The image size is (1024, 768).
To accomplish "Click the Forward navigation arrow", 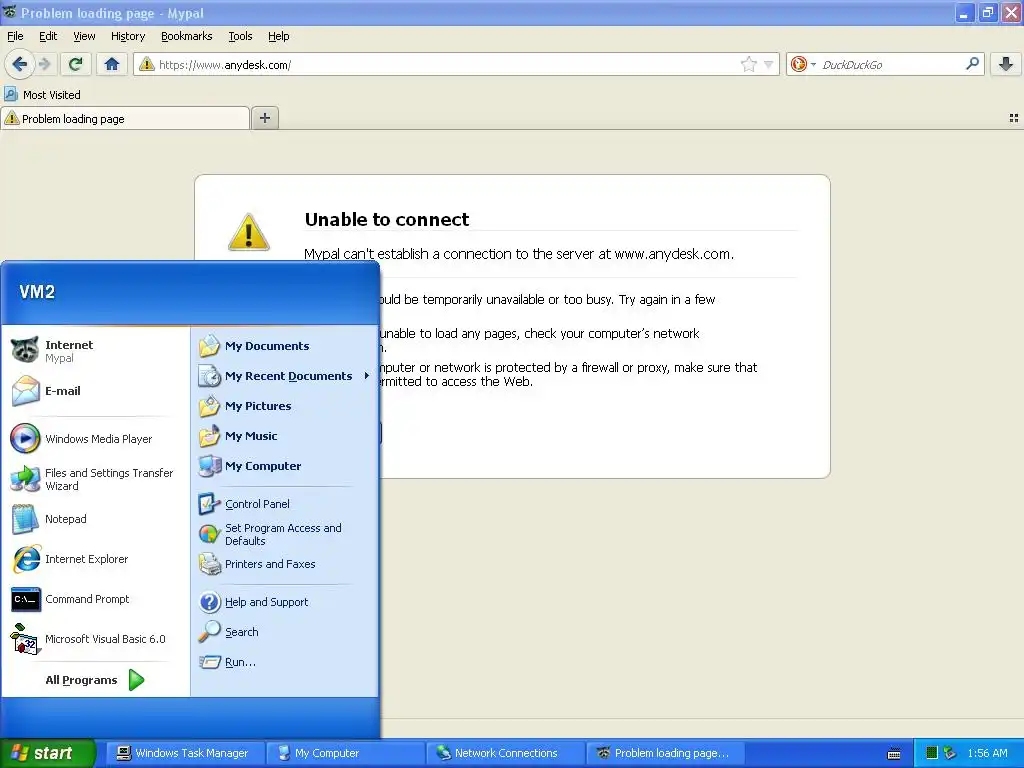I will click(x=44, y=64).
